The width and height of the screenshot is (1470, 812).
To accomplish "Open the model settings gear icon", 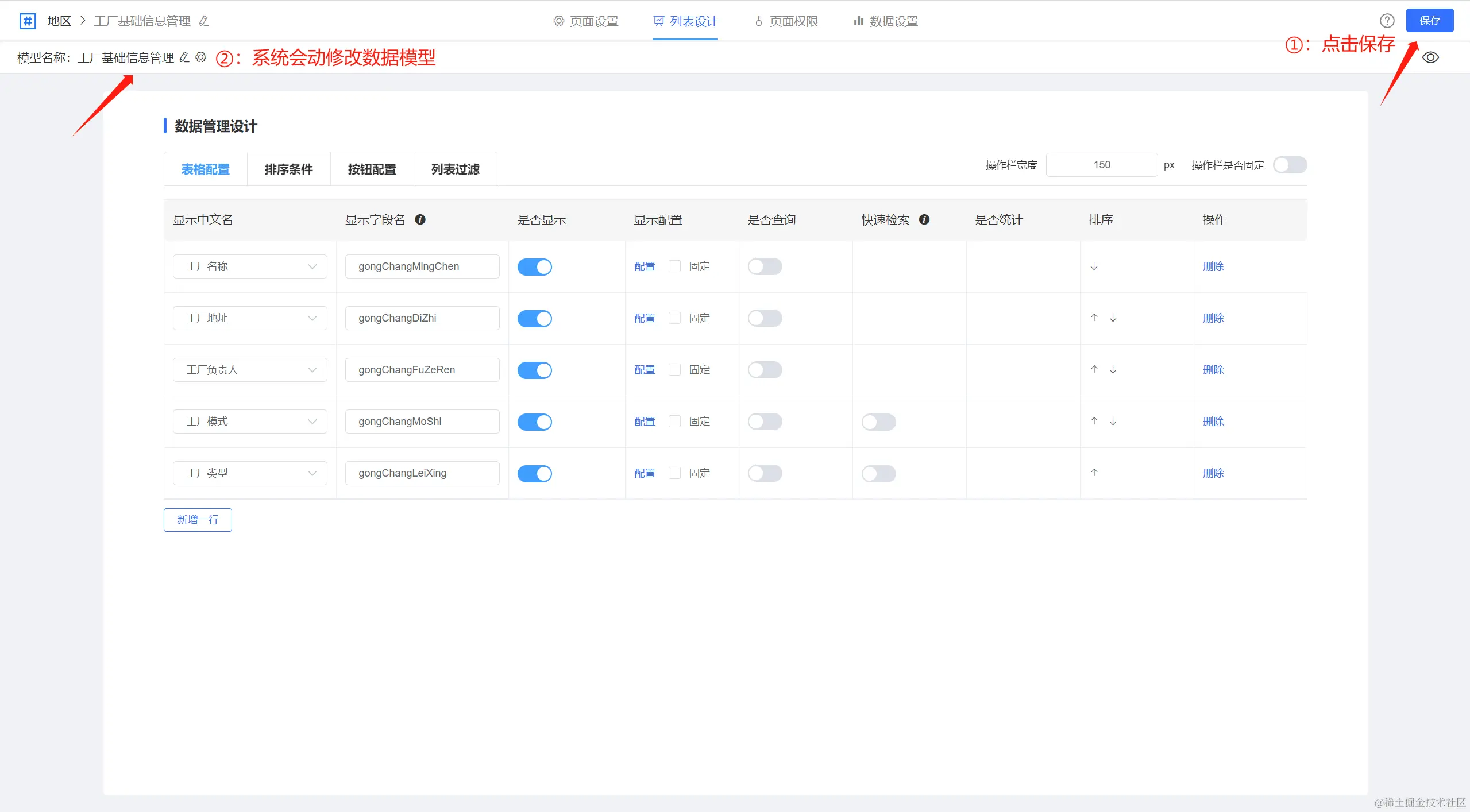I will pos(200,57).
